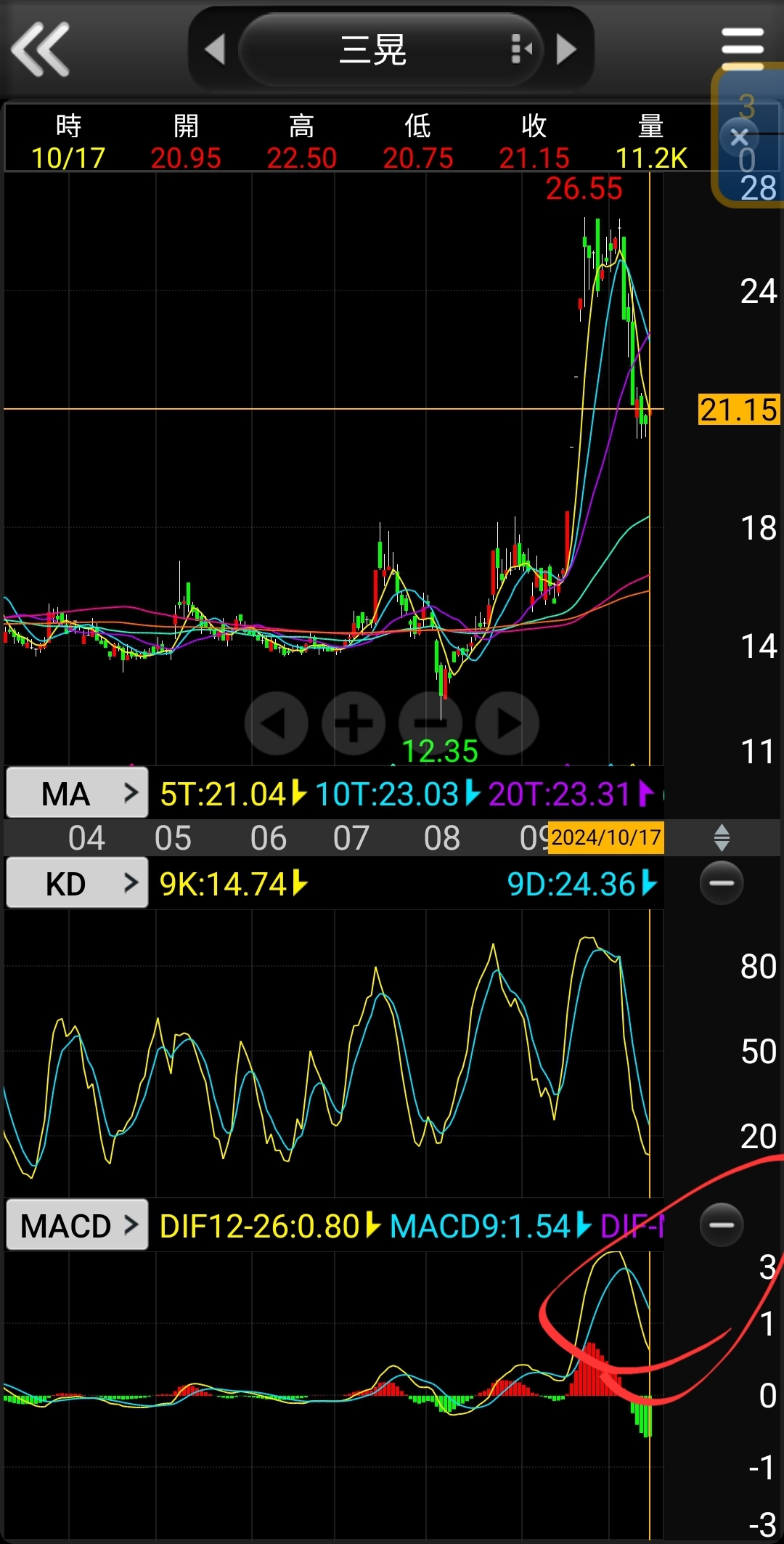Tap the double-chevron back icon
This screenshot has height=1544, width=784.
tap(41, 49)
